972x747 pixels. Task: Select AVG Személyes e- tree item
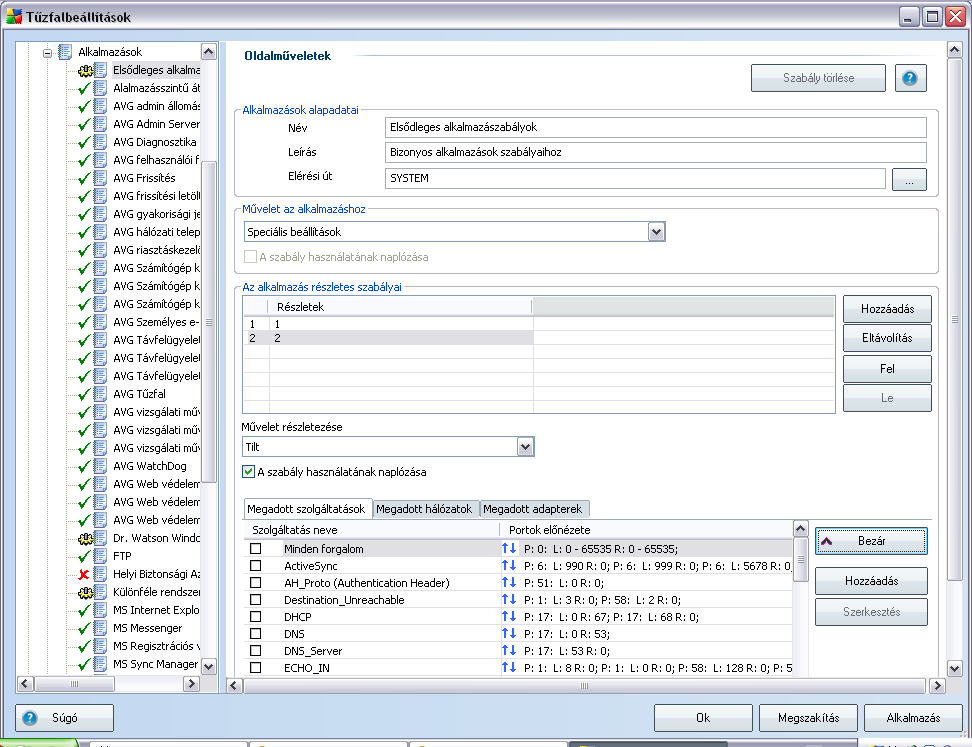click(156, 322)
